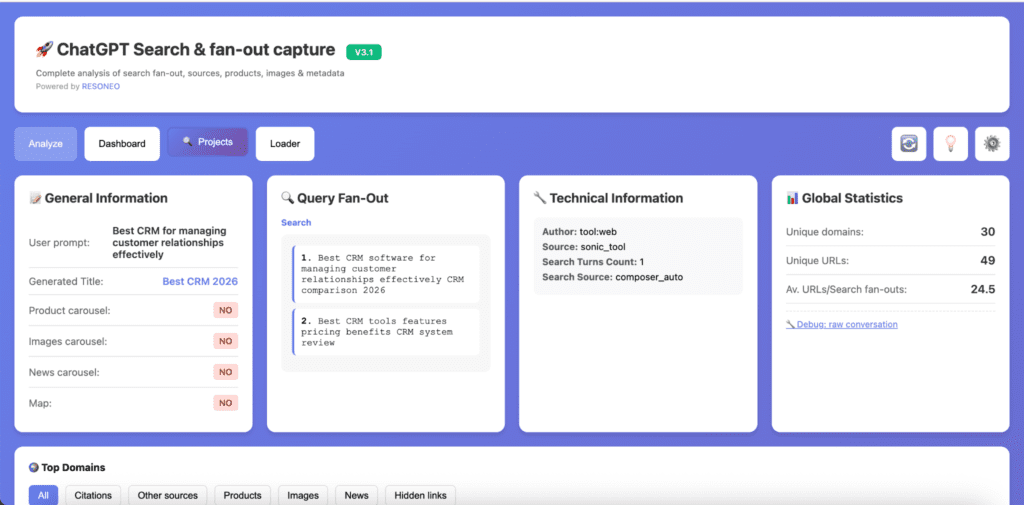Click the magnifier icon on Projects tab
1024x505 pixels.
click(x=187, y=142)
